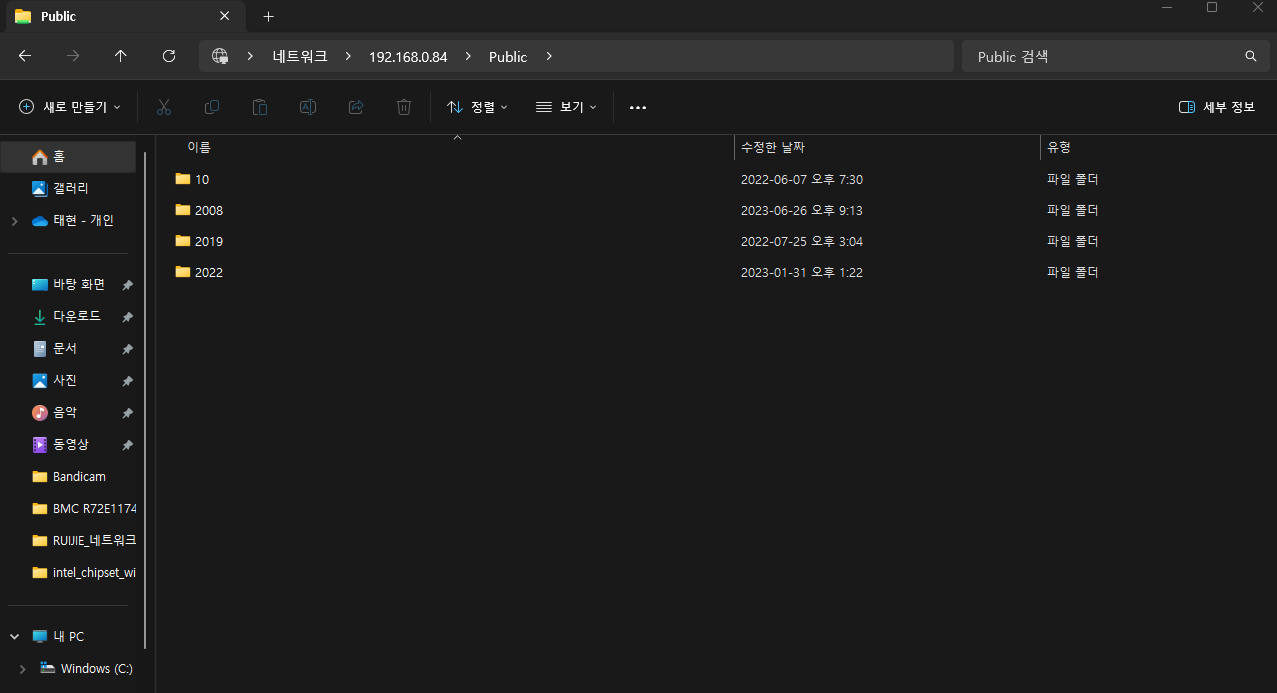The width and height of the screenshot is (1277, 693).
Task: Cut the selected item using scissors icon
Action: [164, 107]
